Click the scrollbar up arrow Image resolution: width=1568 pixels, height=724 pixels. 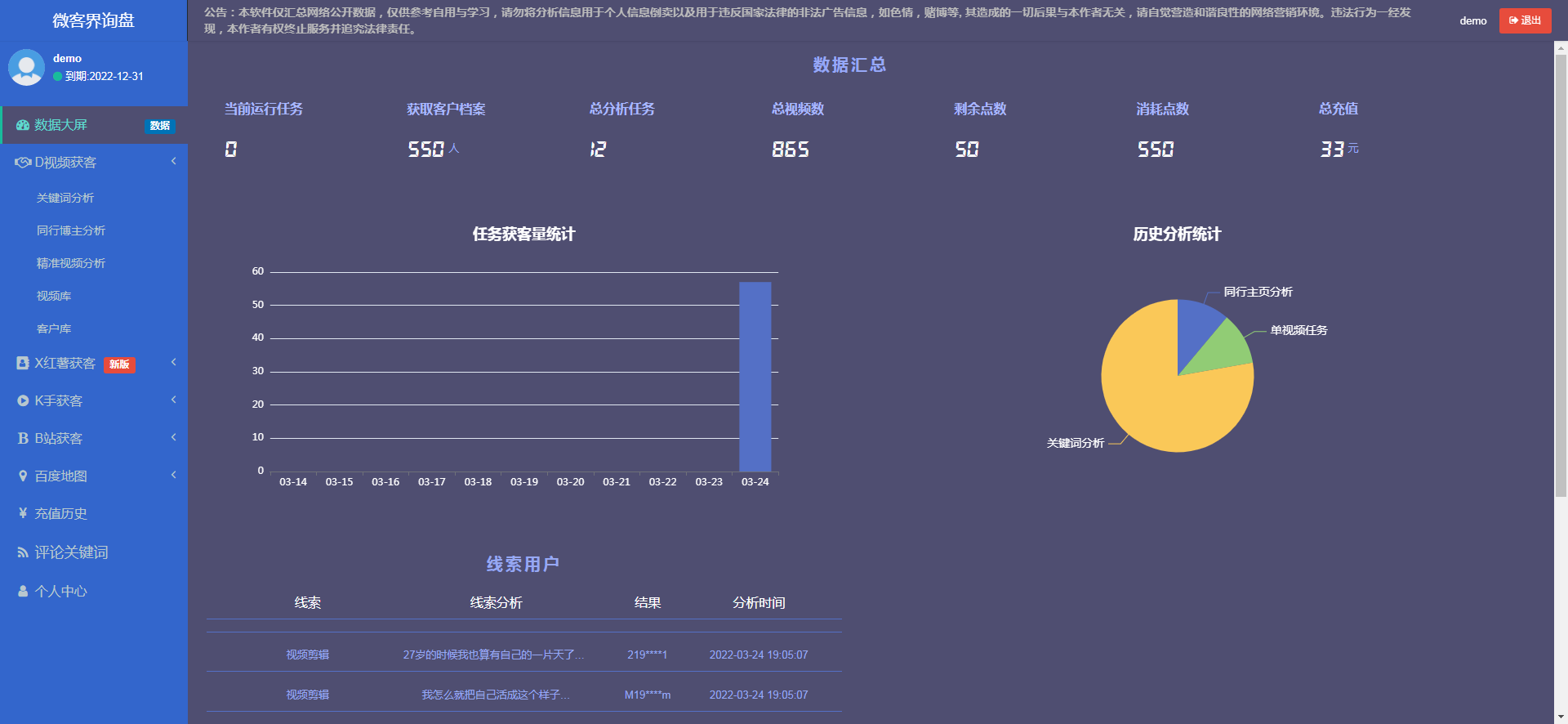pyautogui.click(x=1561, y=48)
